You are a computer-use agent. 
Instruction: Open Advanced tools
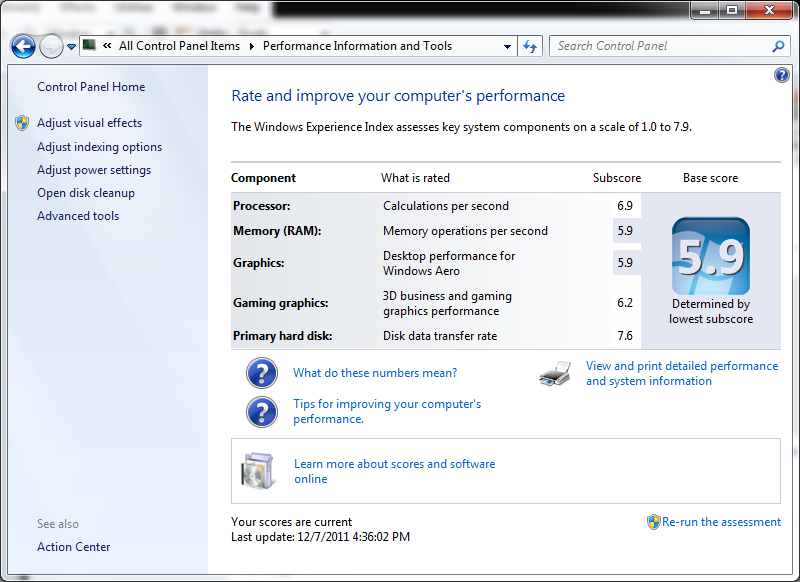[x=78, y=216]
